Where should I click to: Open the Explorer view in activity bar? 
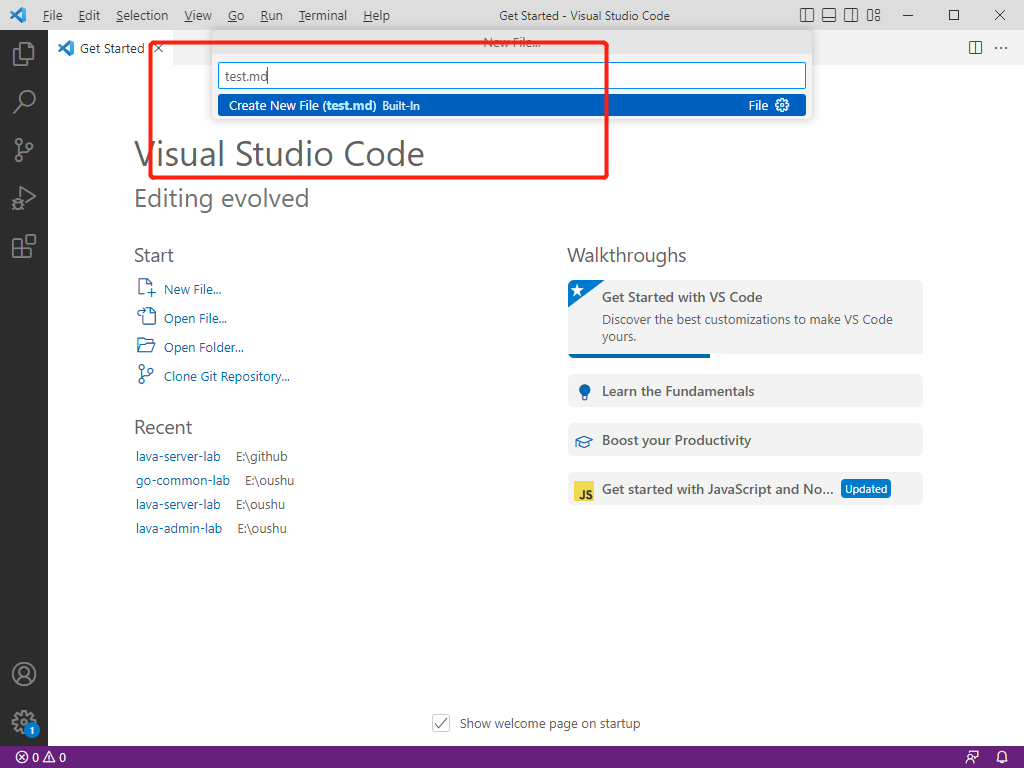(24, 54)
